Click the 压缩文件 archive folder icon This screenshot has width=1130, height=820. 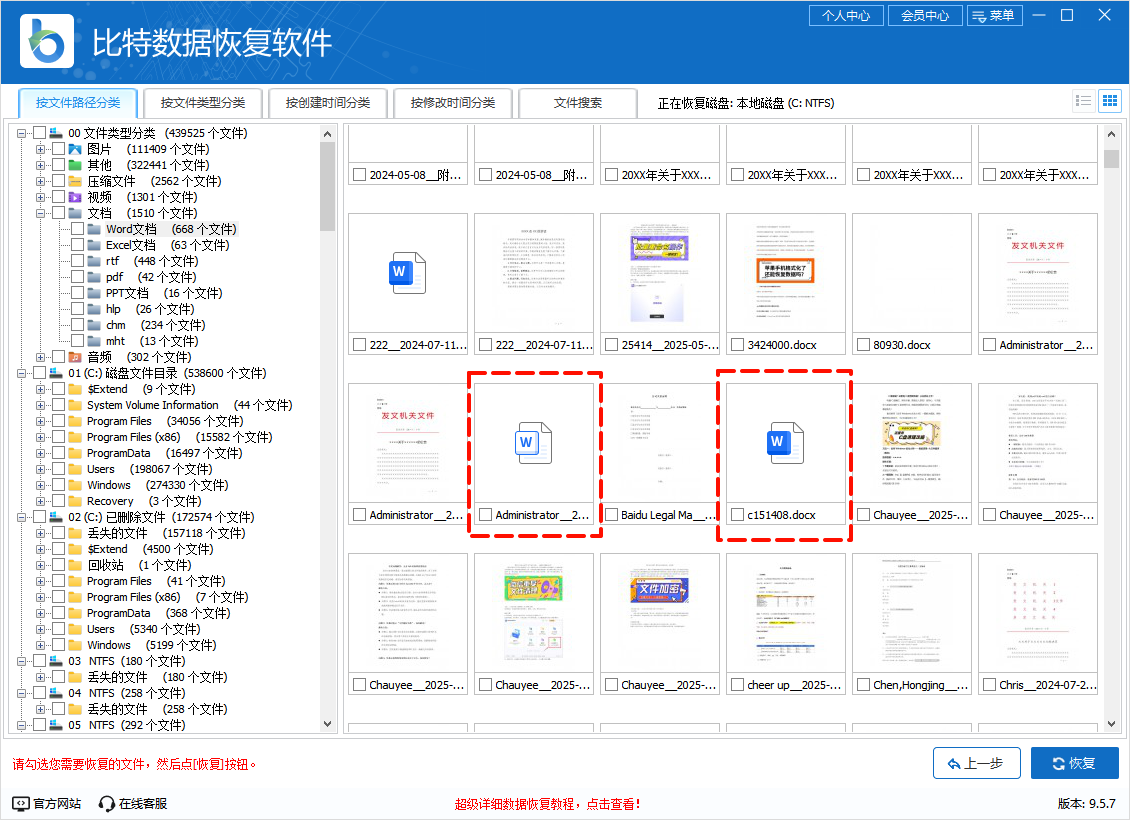tap(75, 182)
